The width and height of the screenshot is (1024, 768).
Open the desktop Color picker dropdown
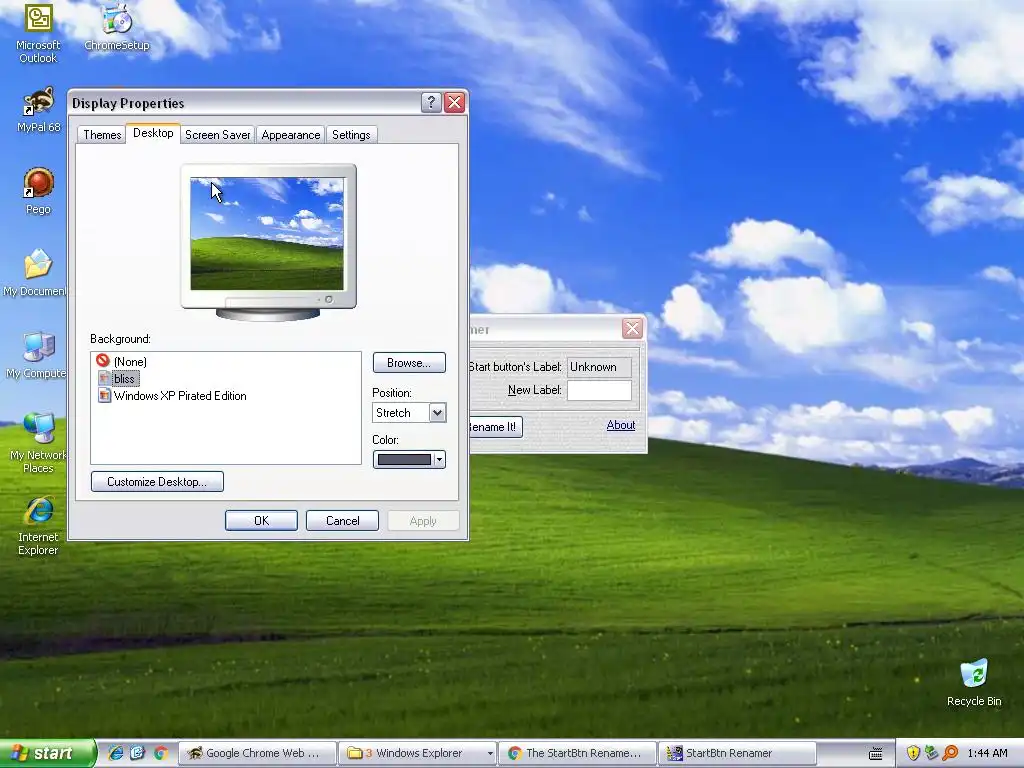pyautogui.click(x=409, y=459)
